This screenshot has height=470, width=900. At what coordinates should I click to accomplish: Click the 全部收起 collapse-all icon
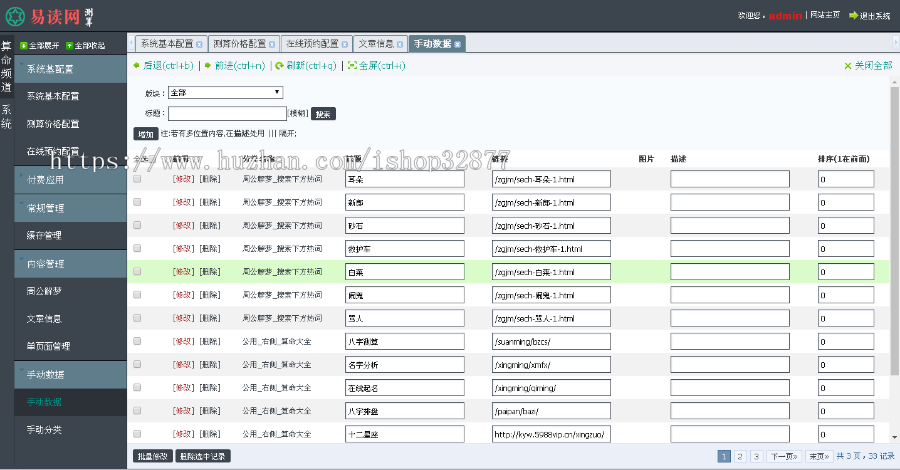(x=69, y=46)
